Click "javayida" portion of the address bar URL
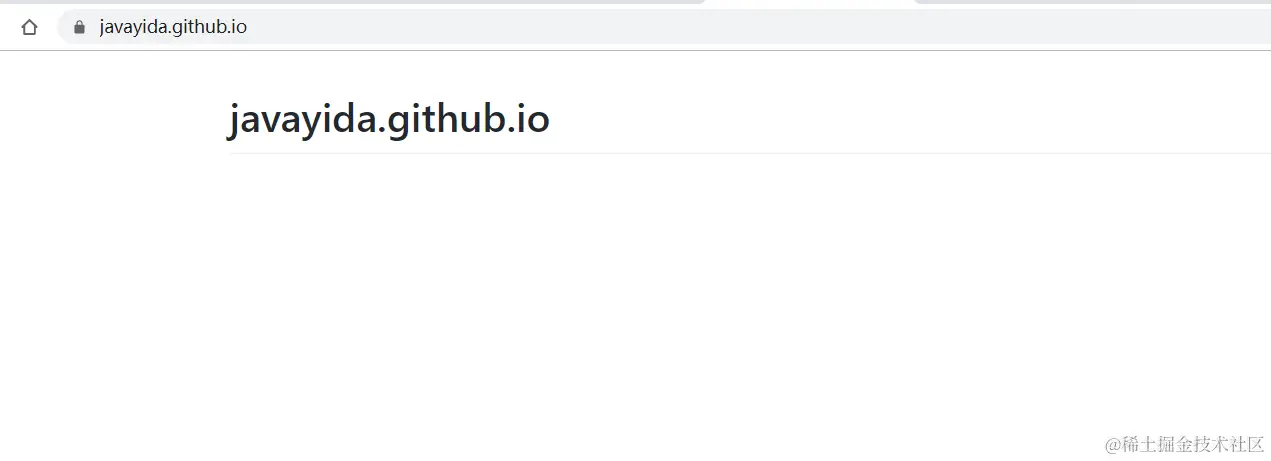1271x461 pixels. click(x=132, y=27)
